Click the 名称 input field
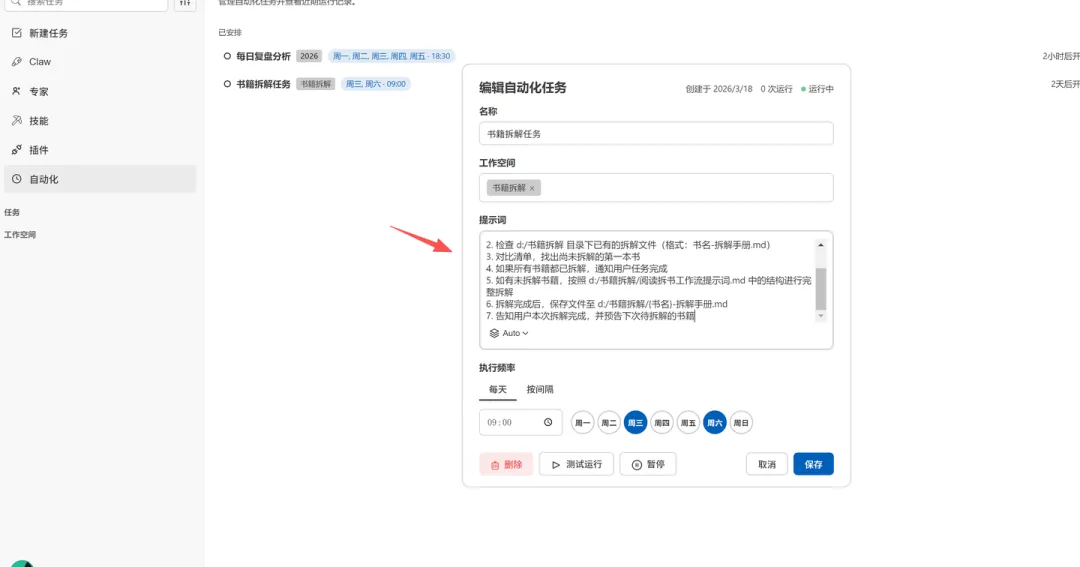The width and height of the screenshot is (1080, 567). (x=656, y=134)
